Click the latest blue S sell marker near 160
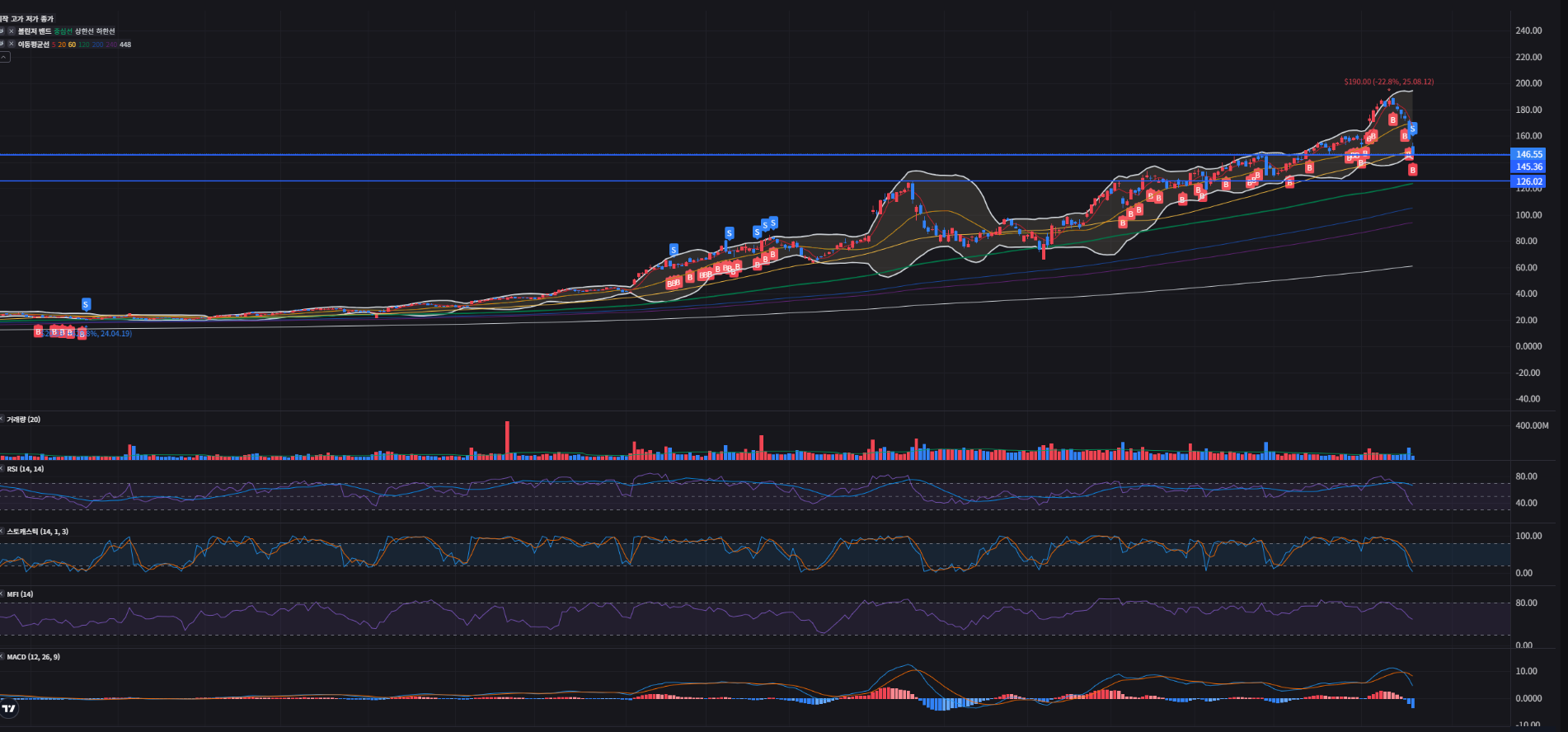The image size is (1568, 732). (x=1412, y=129)
